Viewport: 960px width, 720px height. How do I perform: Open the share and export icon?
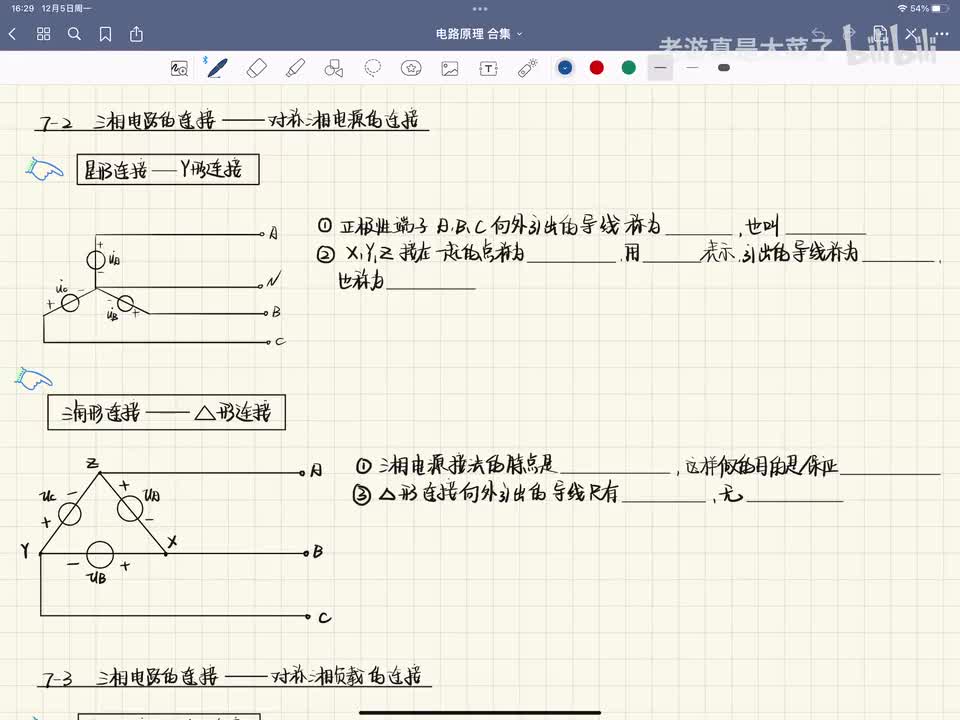click(x=136, y=34)
